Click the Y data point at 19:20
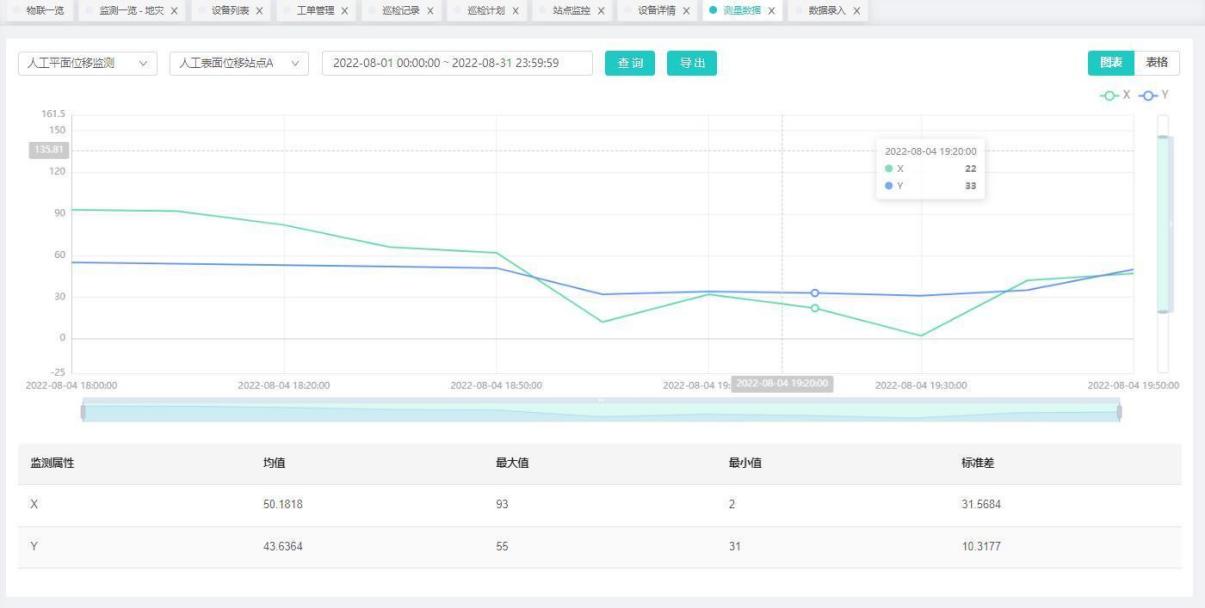The width and height of the screenshot is (1205, 608). tap(815, 293)
